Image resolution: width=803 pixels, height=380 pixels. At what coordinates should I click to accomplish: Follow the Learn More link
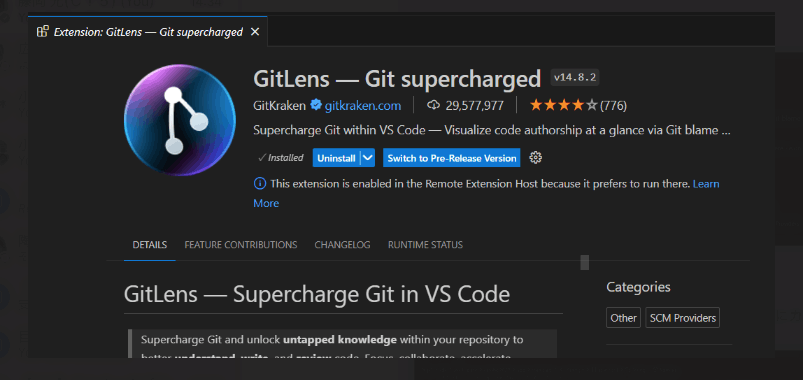706,183
